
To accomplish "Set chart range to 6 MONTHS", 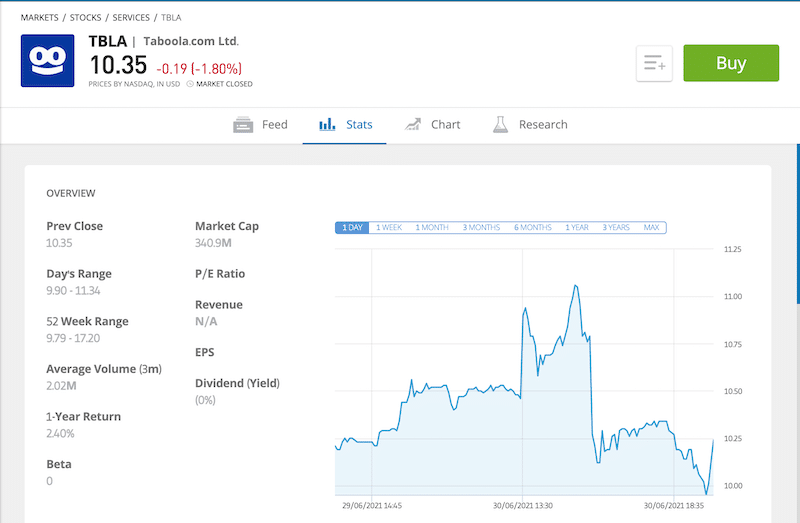I will [x=533, y=228].
